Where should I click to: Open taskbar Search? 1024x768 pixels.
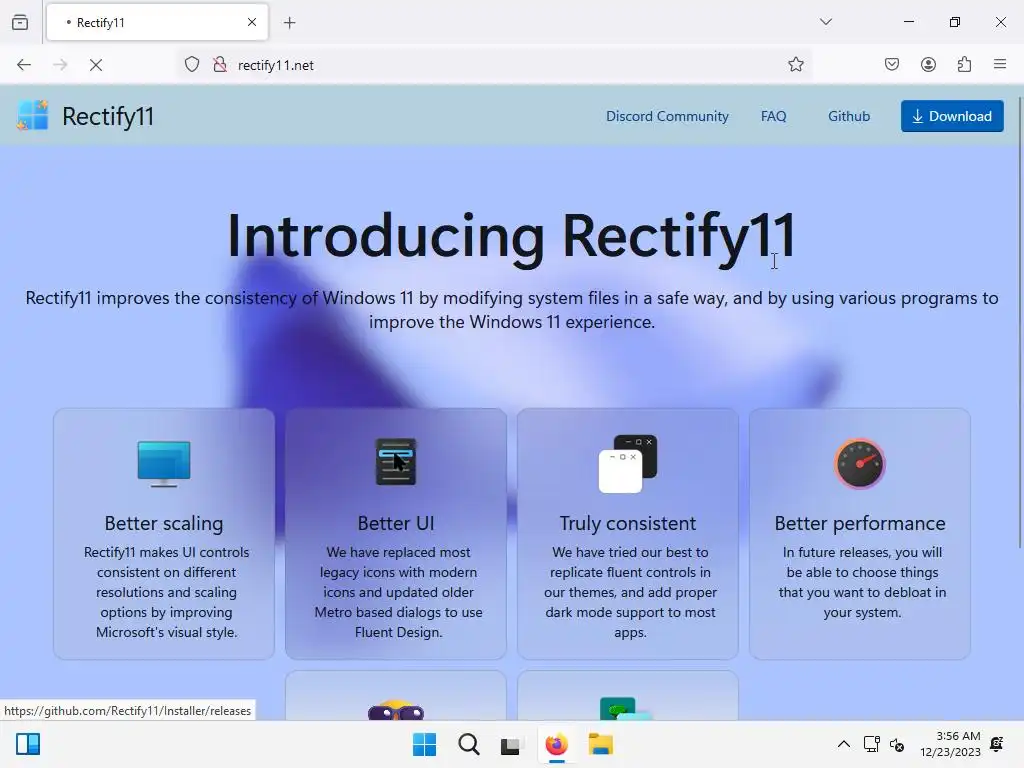(468, 744)
